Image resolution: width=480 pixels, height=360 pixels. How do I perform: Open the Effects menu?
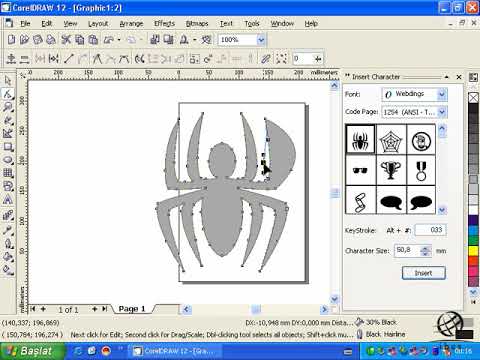tap(164, 24)
